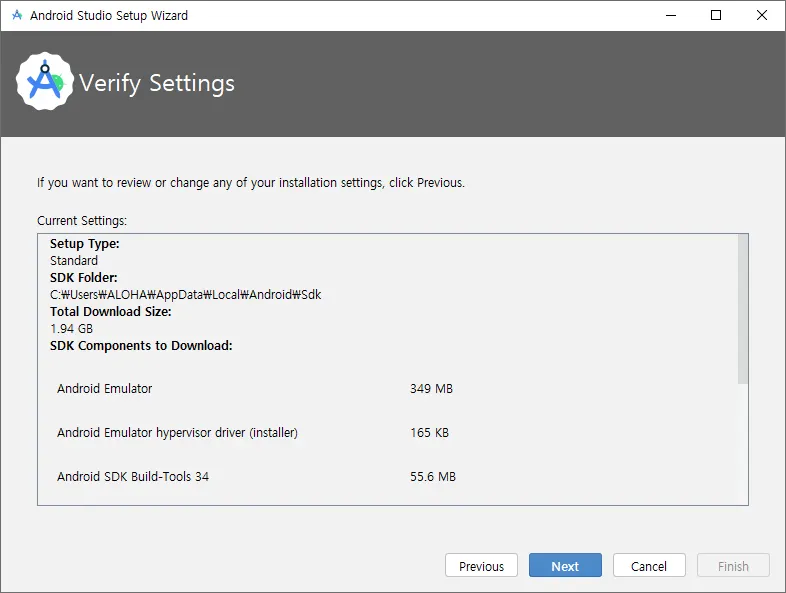Close the Setup Wizard window
Screen dimensions: 786x593
[762, 16]
